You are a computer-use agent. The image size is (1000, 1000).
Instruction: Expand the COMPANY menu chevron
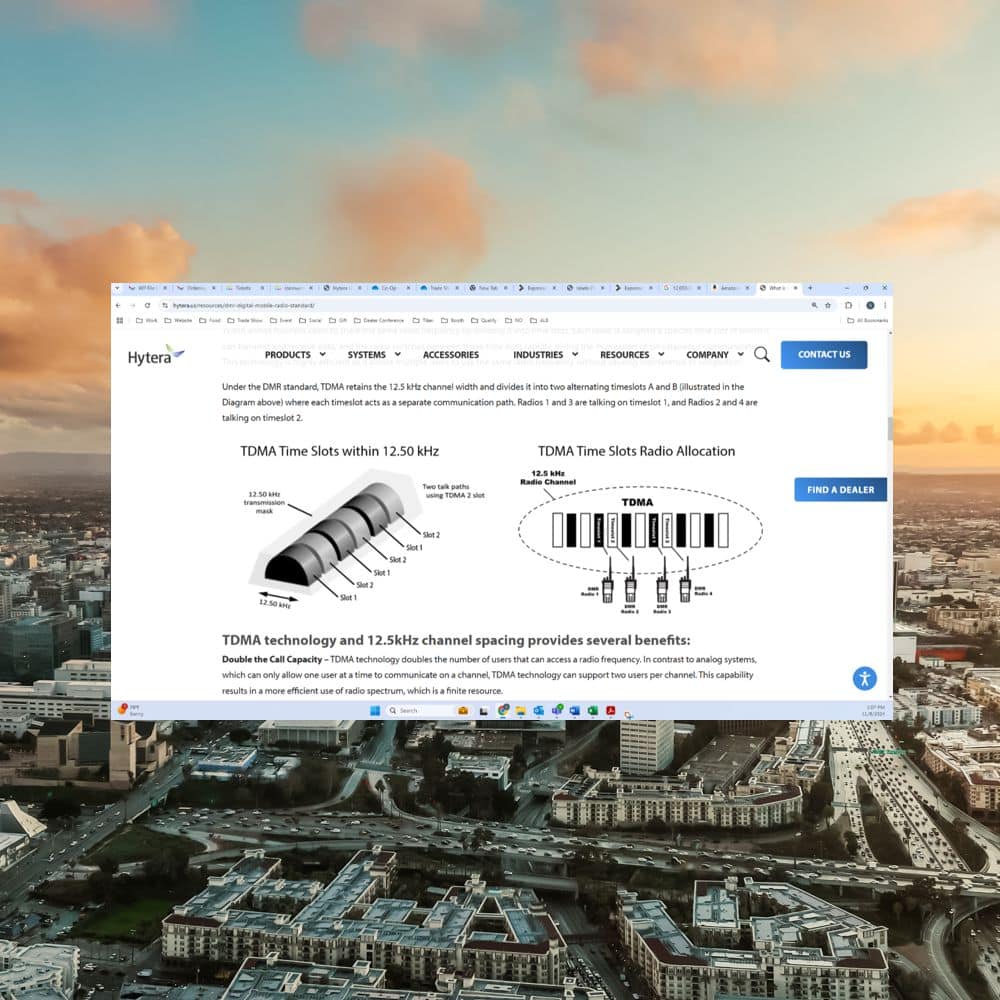coord(740,355)
